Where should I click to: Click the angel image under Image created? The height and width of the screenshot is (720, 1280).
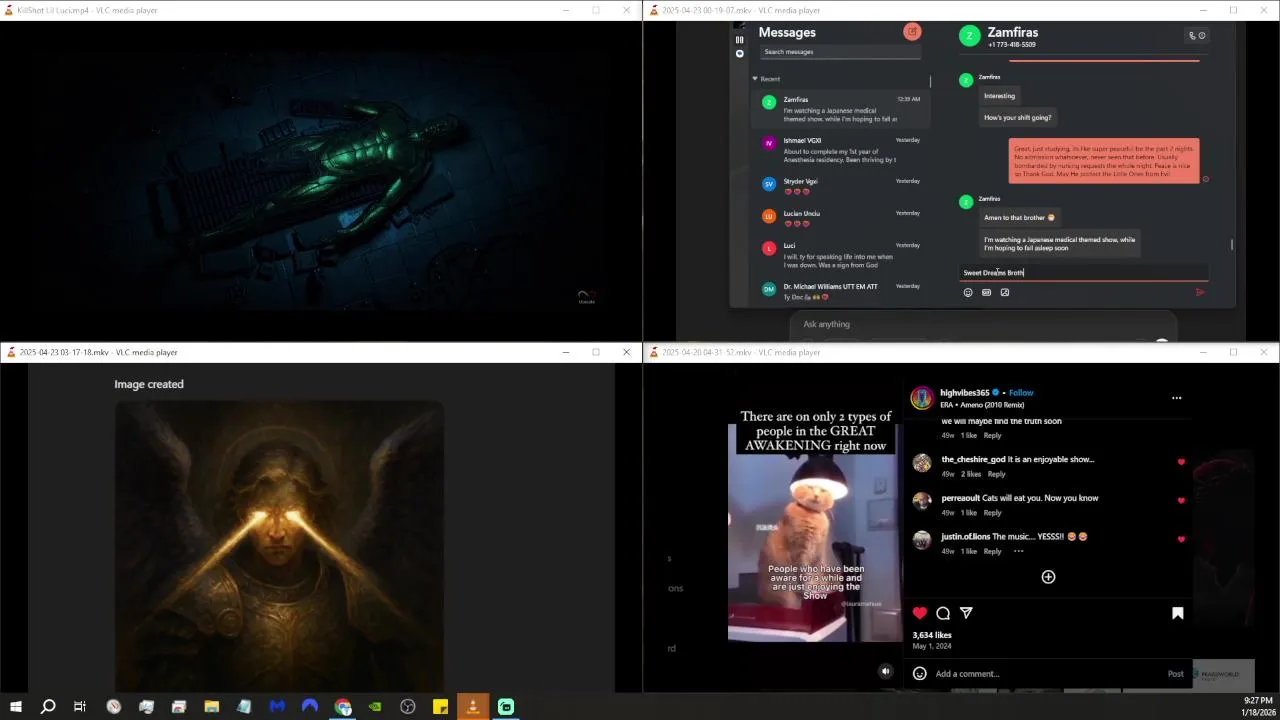tap(279, 546)
